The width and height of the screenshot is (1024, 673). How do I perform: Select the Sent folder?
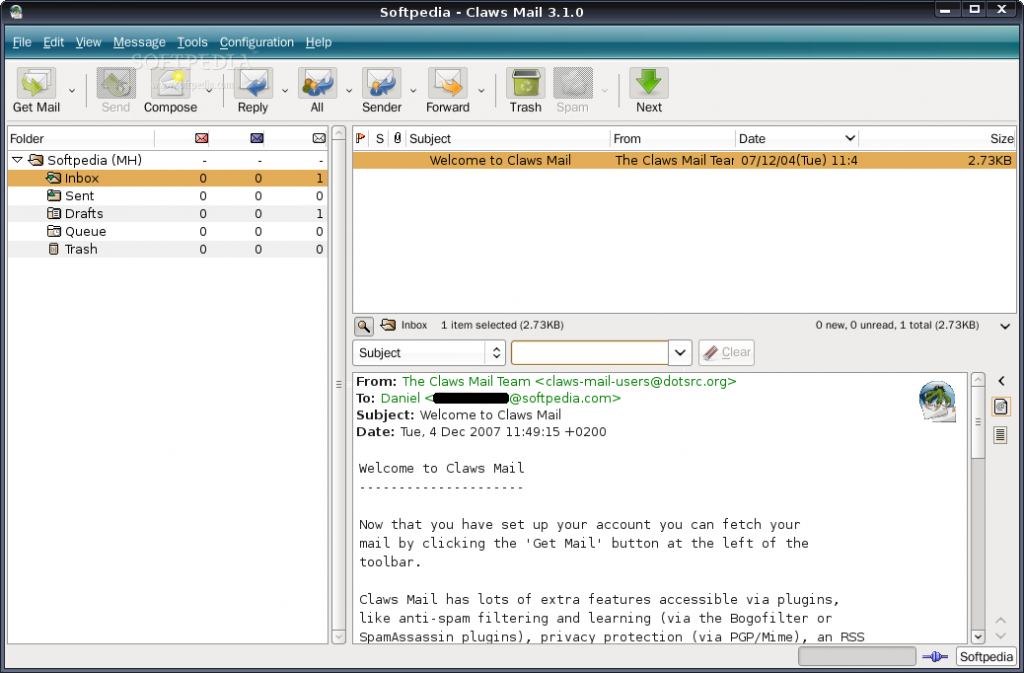pos(167,196)
